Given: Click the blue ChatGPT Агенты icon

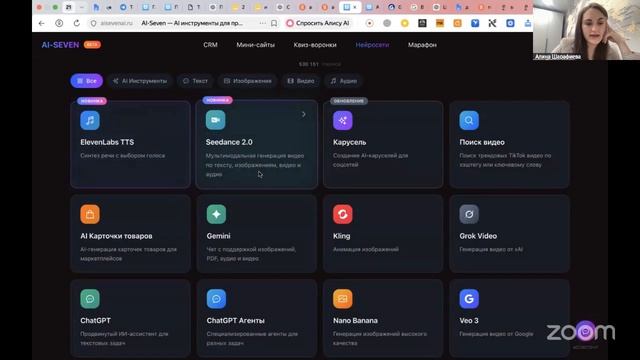Looking at the screenshot, I should tap(216, 299).
